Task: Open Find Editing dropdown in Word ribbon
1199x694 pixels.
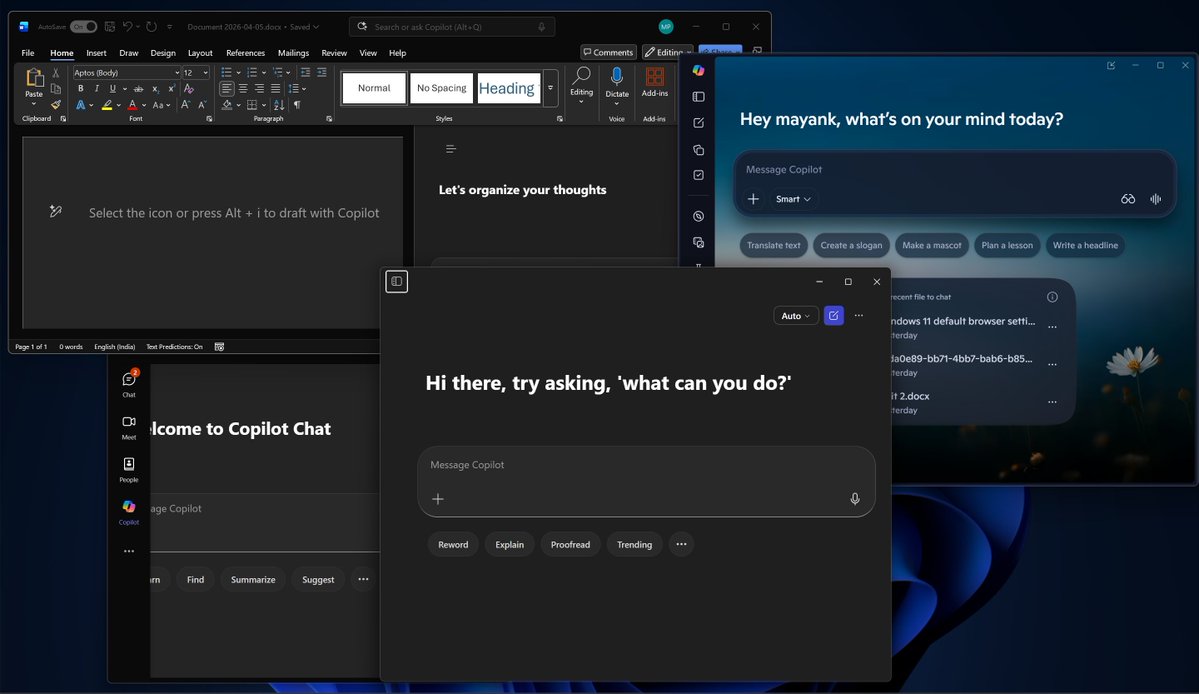Action: 581,84
